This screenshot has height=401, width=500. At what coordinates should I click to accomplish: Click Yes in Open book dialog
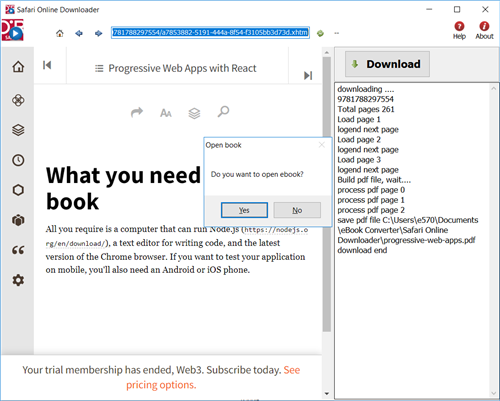[x=244, y=210]
